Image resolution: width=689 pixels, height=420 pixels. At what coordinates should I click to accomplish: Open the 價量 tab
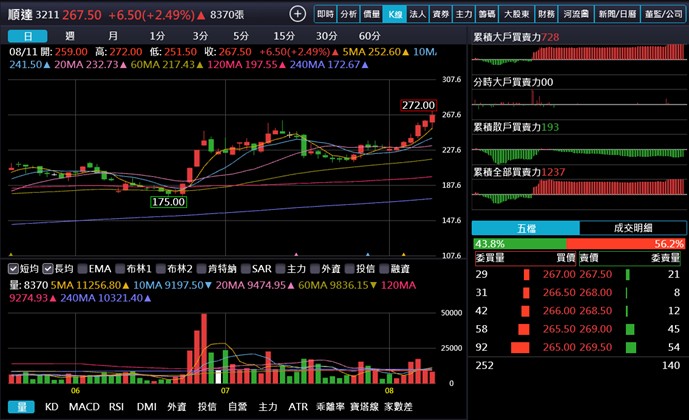coord(371,14)
